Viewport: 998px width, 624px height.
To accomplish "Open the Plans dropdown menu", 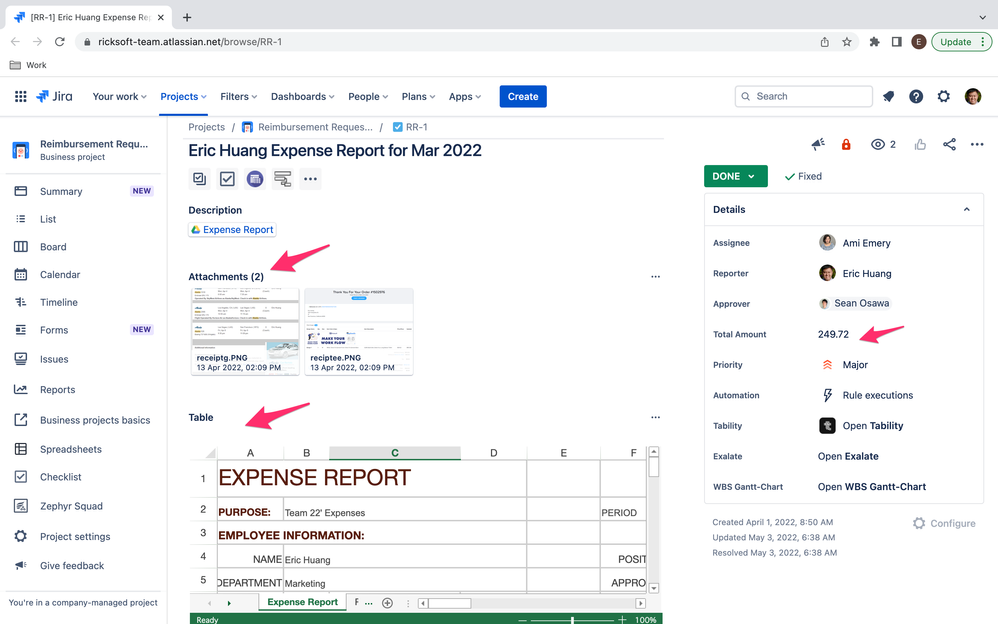I will [x=418, y=96].
